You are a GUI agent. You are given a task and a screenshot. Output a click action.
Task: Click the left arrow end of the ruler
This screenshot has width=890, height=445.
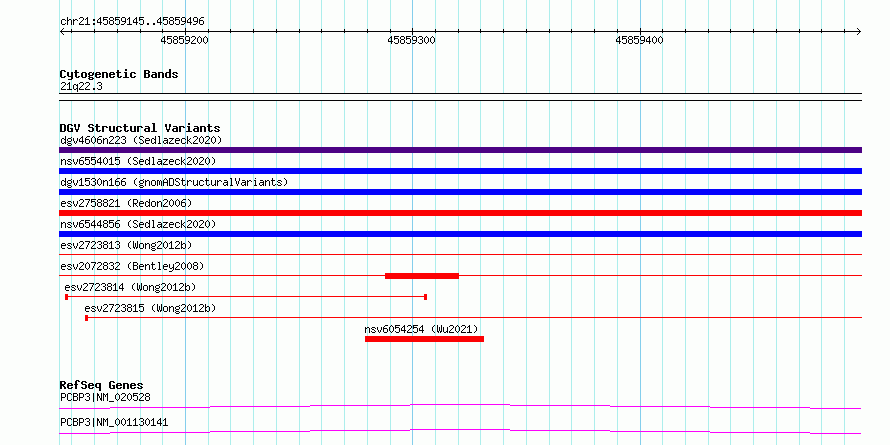62,31
